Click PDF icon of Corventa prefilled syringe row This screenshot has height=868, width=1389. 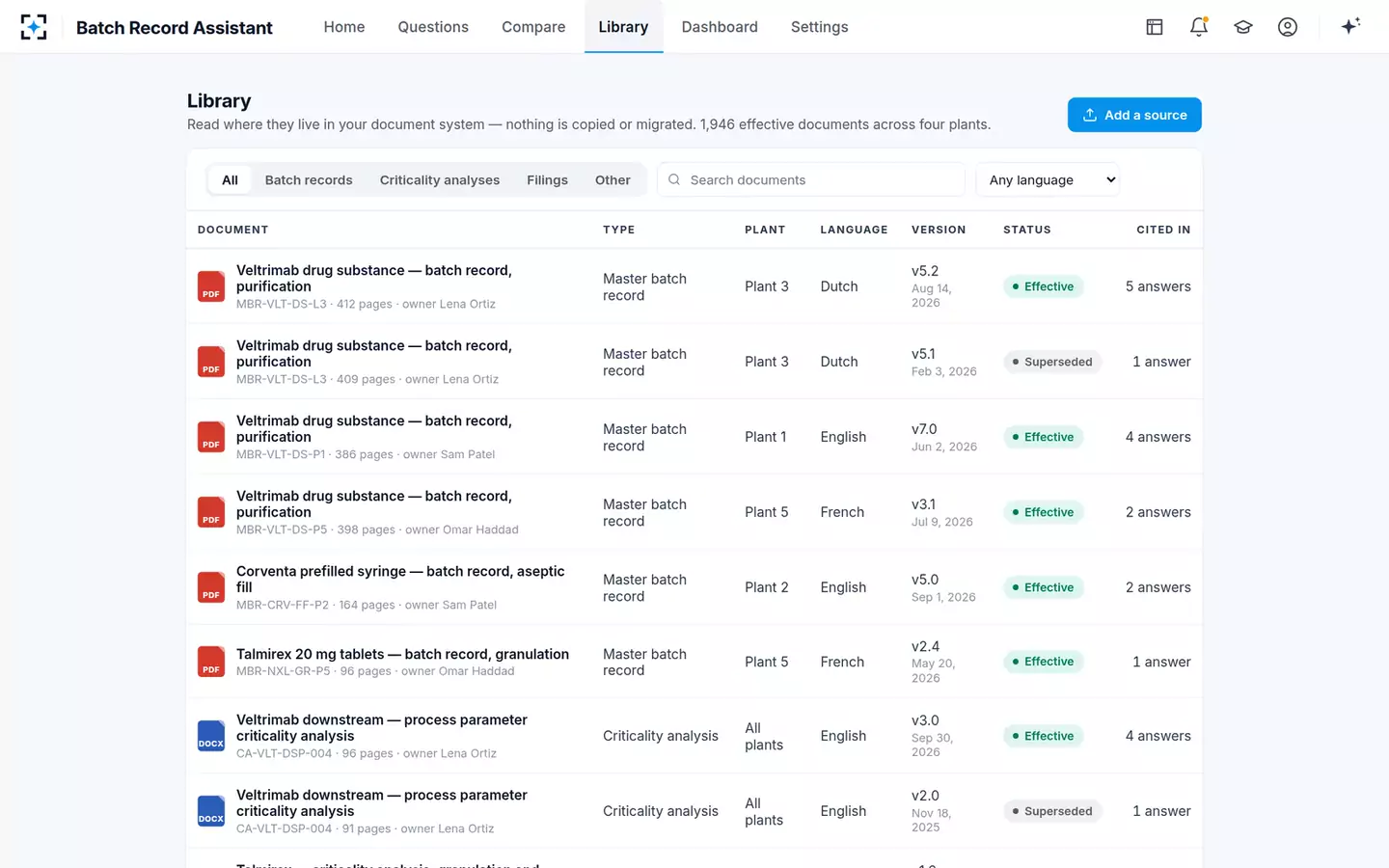(x=211, y=587)
